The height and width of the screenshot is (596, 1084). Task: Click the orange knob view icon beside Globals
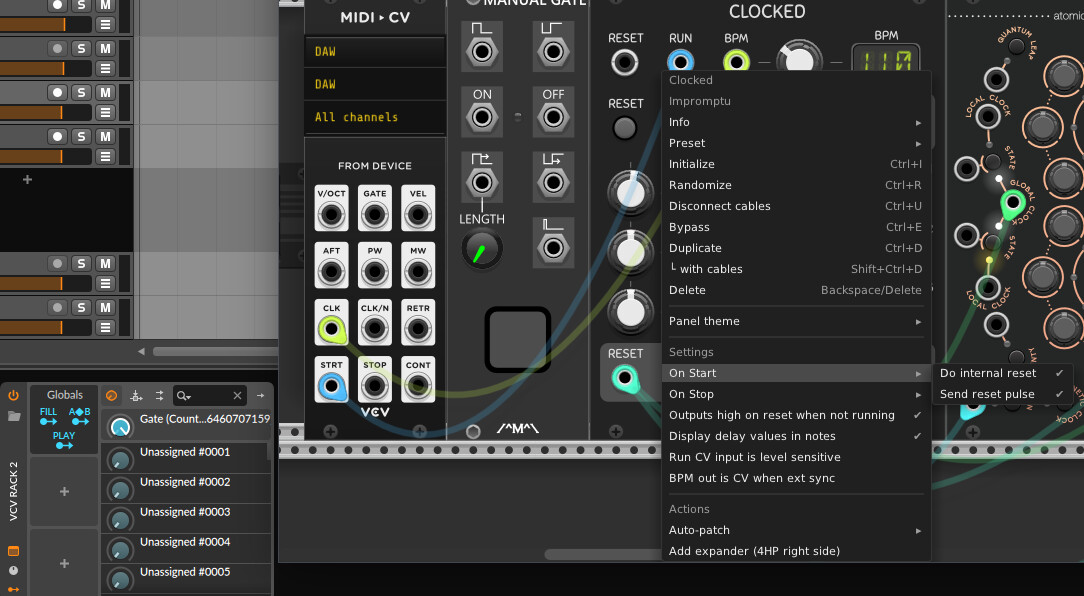point(111,395)
